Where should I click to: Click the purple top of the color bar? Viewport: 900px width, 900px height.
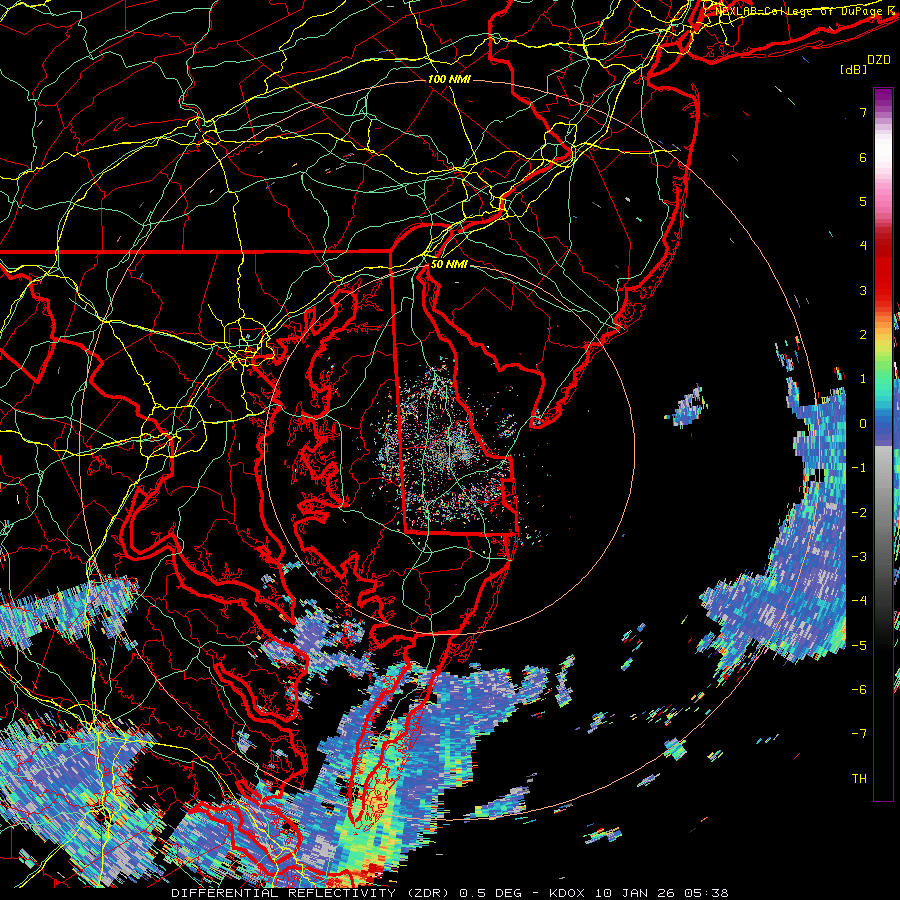click(x=883, y=99)
